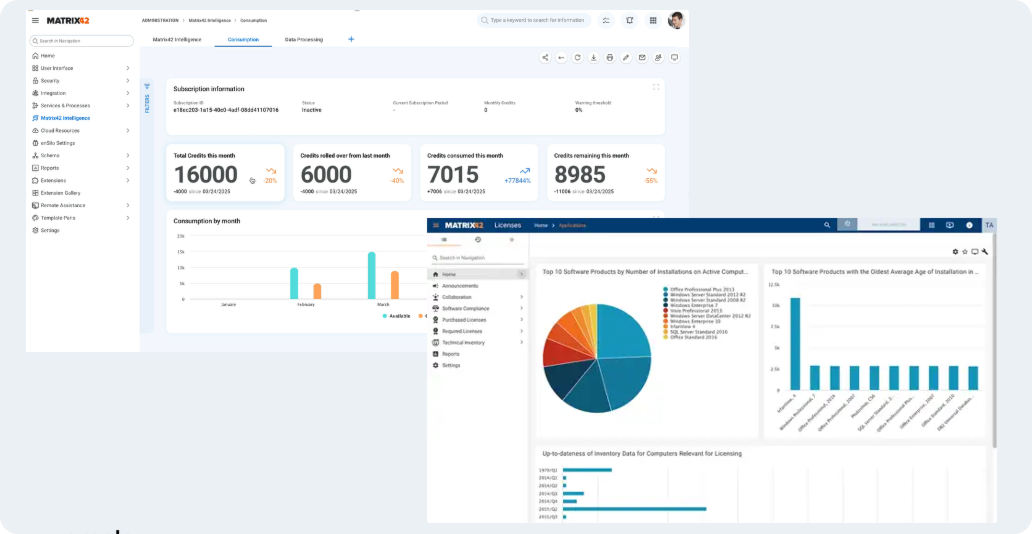Click the Administration breadcrumb link
Image resolution: width=1032 pixels, height=534 pixels.
[161, 20]
